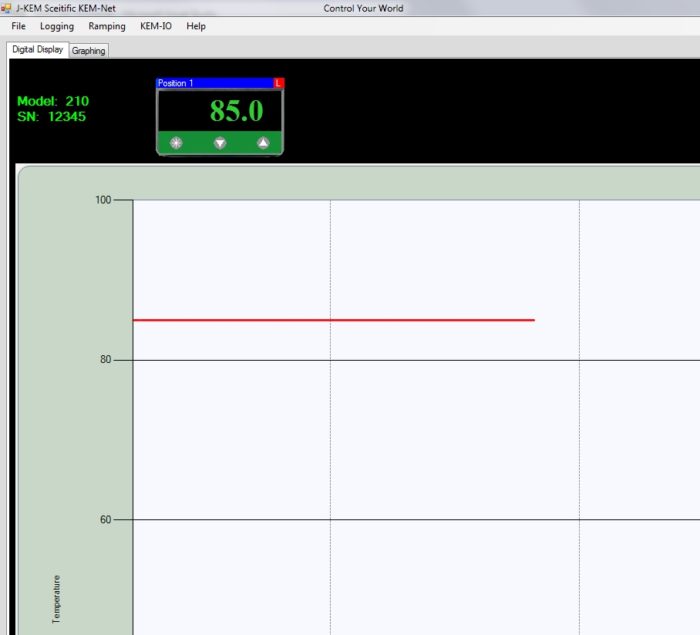This screenshot has width=700, height=635.
Task: Open the KEM-IO menu
Action: coord(155,26)
